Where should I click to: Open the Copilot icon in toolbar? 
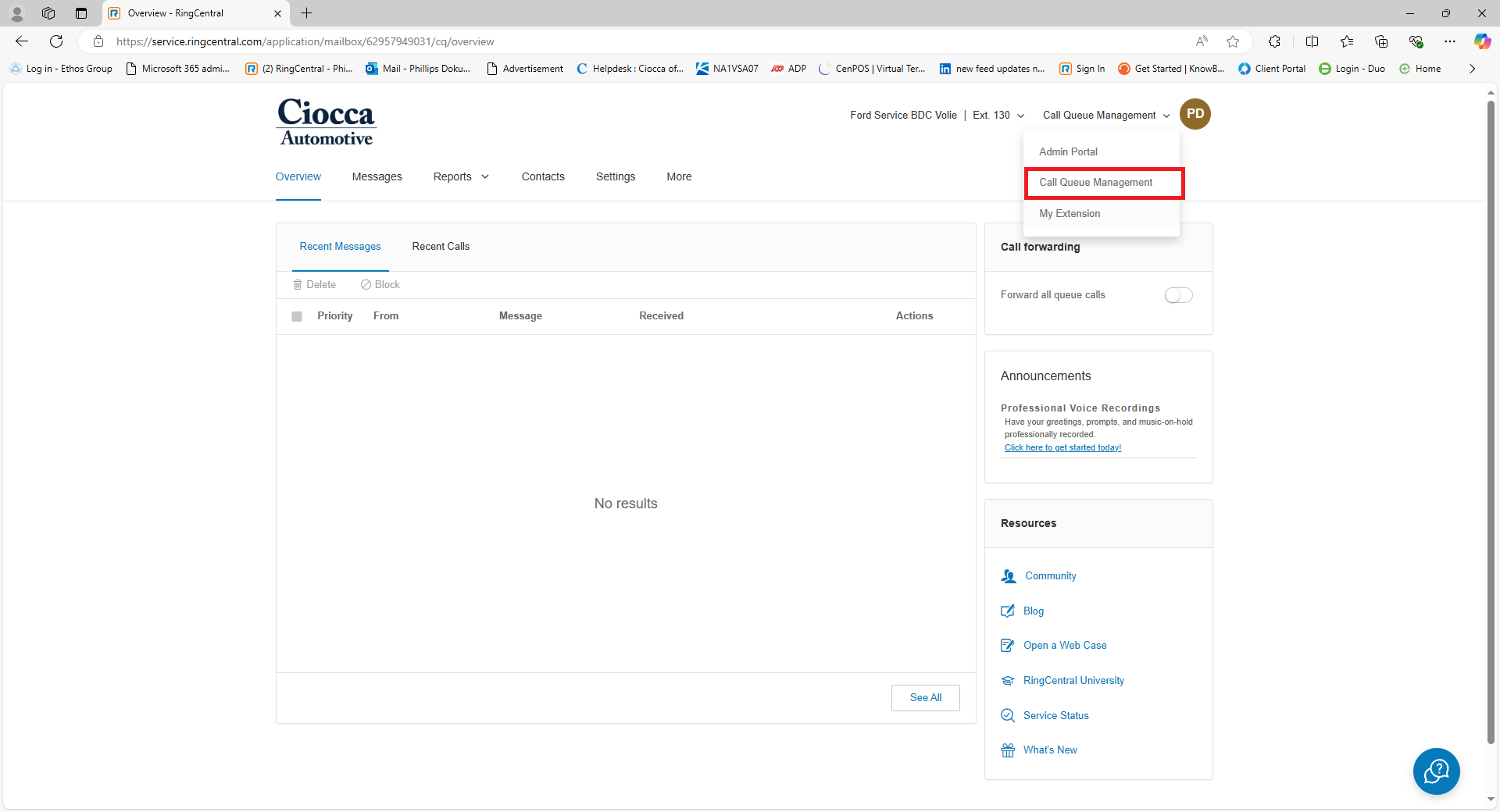coord(1482,41)
